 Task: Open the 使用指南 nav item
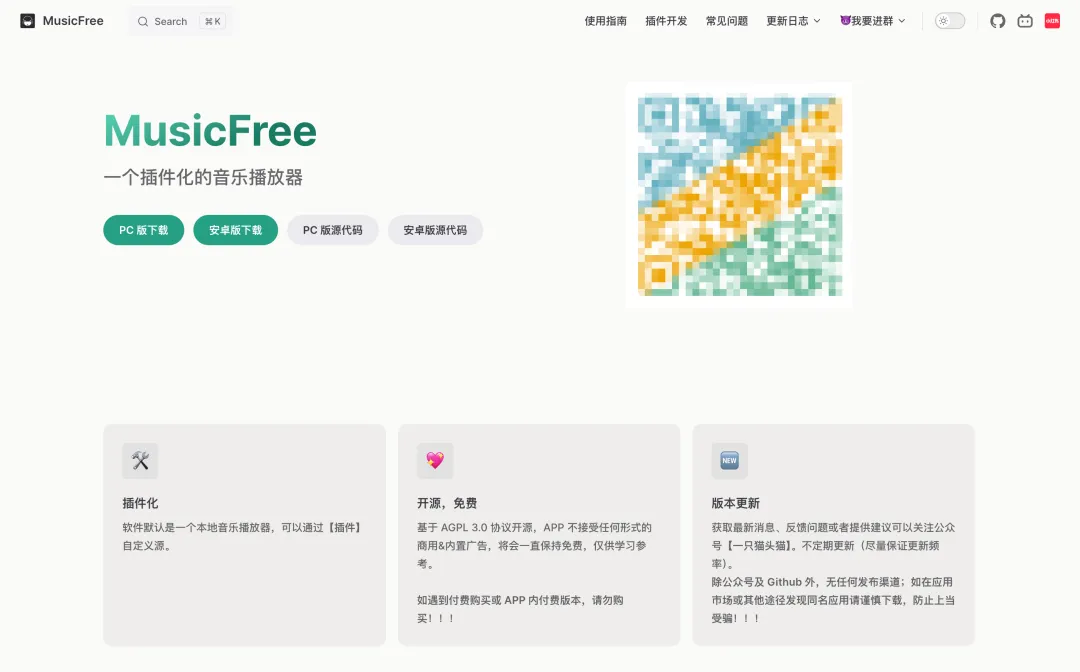point(605,21)
